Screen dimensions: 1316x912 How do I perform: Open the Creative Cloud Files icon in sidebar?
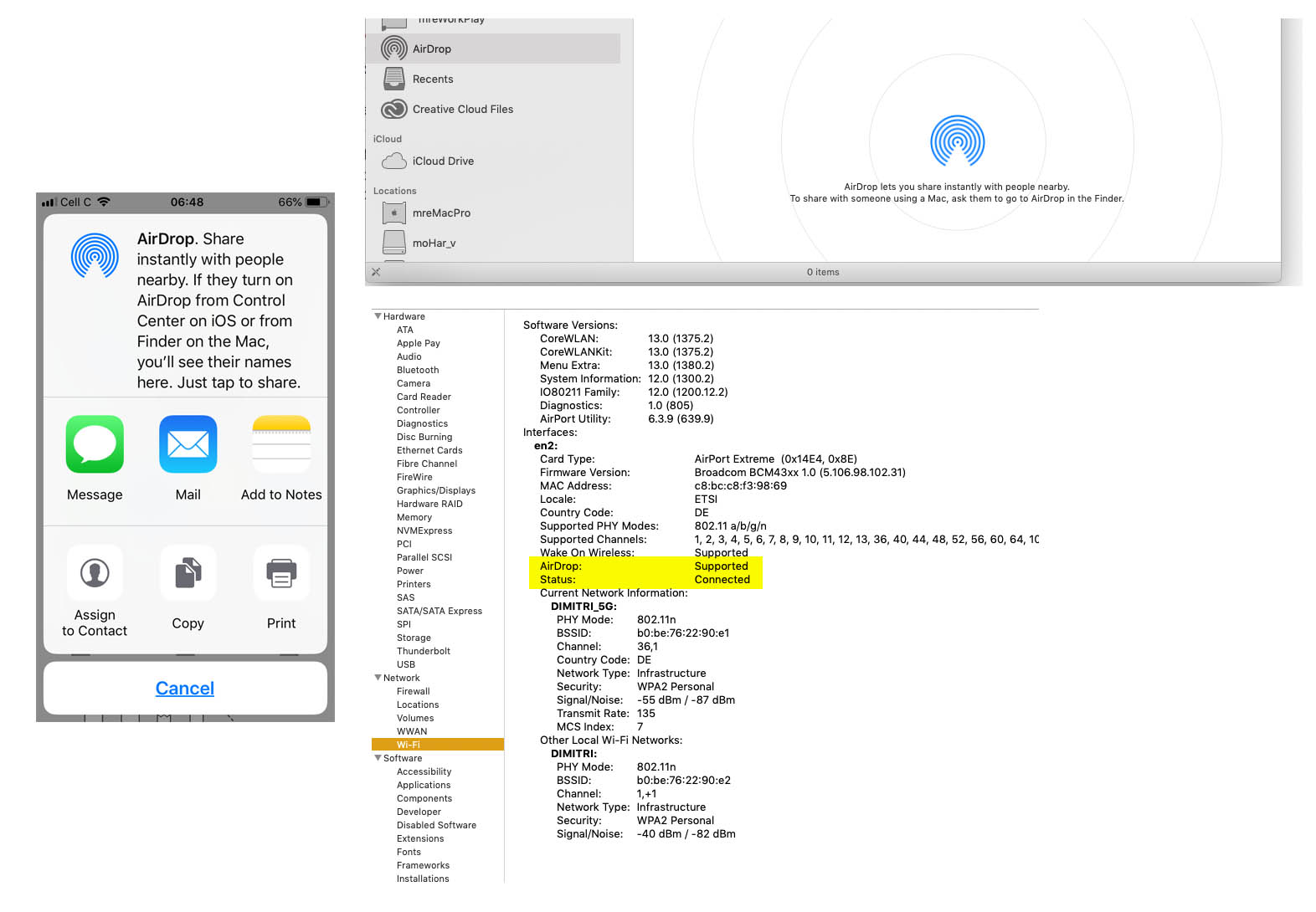pos(393,109)
